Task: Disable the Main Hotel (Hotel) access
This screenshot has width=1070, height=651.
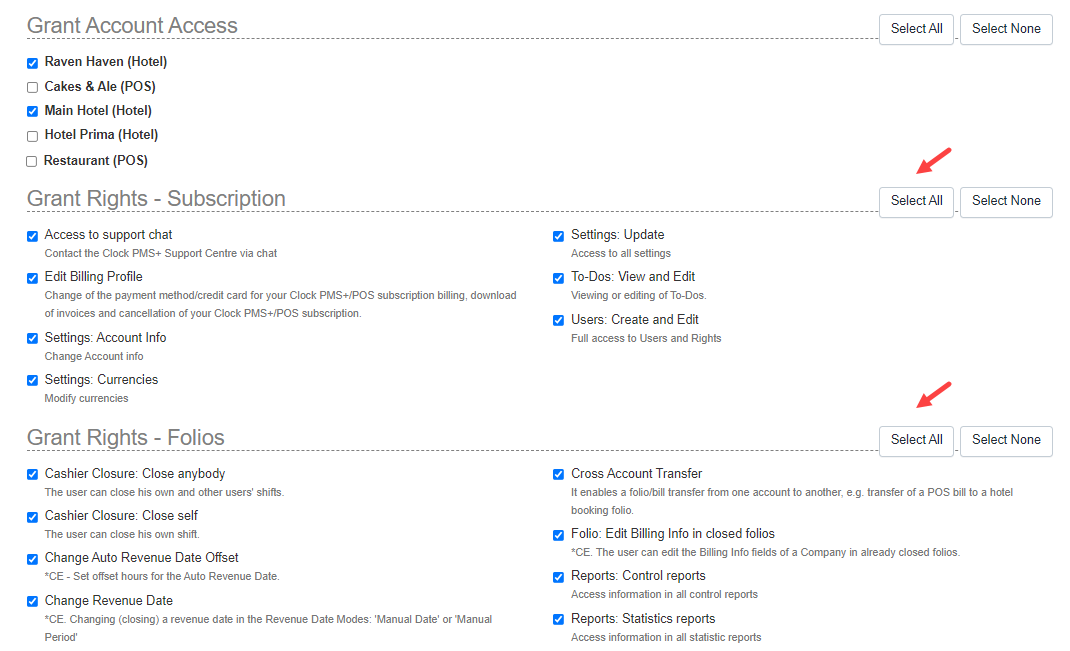Action: click(x=31, y=111)
